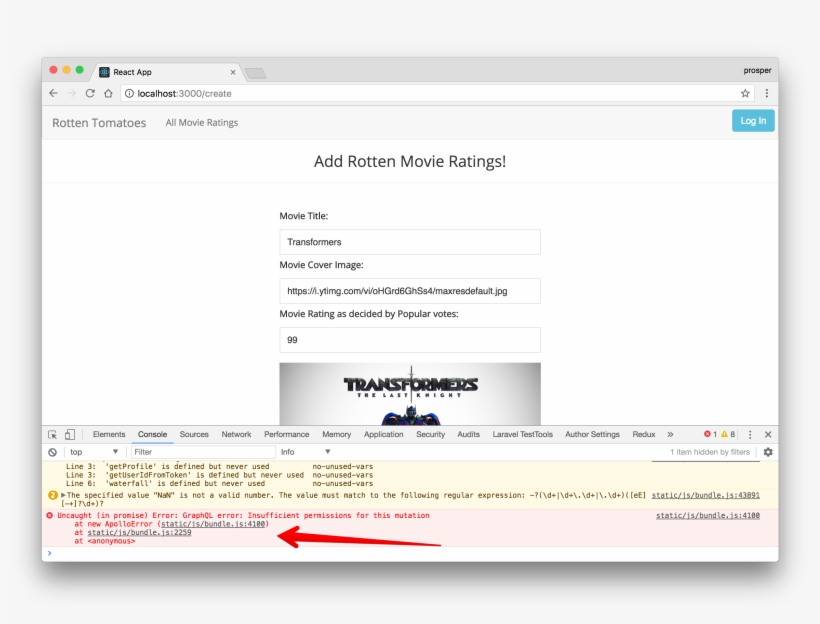Screen dimensions: 820x624
Task: View site info icon in address bar
Action: pos(129,93)
